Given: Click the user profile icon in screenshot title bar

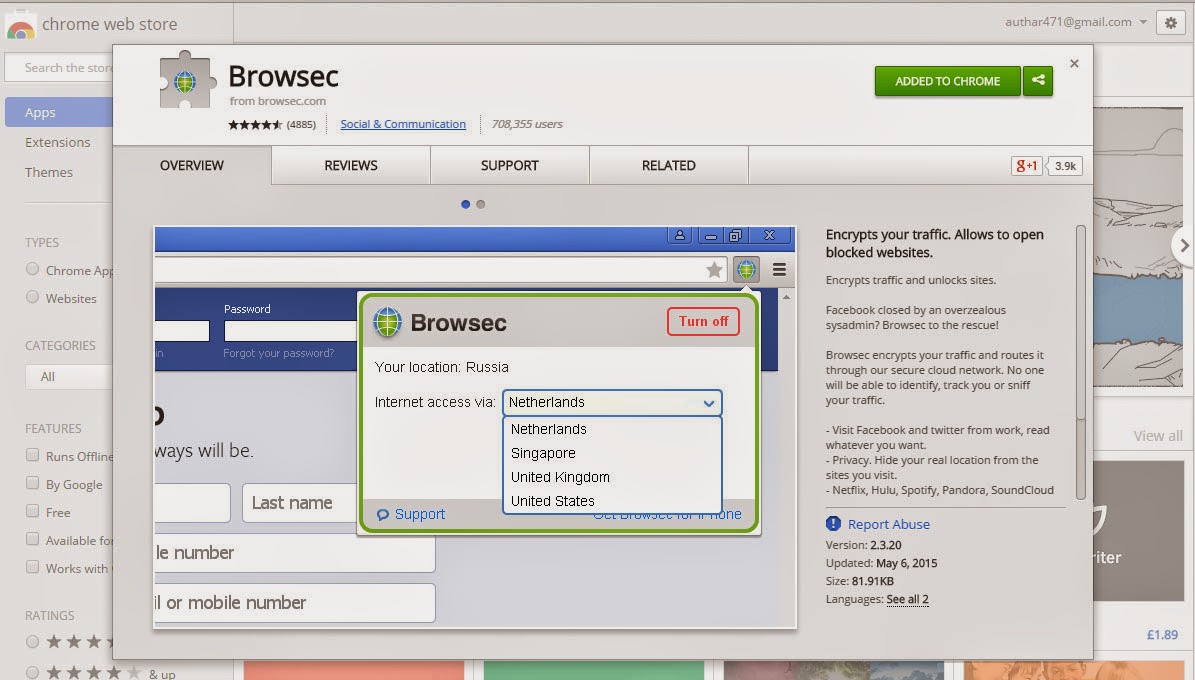Looking at the screenshot, I should pyautogui.click(x=679, y=235).
